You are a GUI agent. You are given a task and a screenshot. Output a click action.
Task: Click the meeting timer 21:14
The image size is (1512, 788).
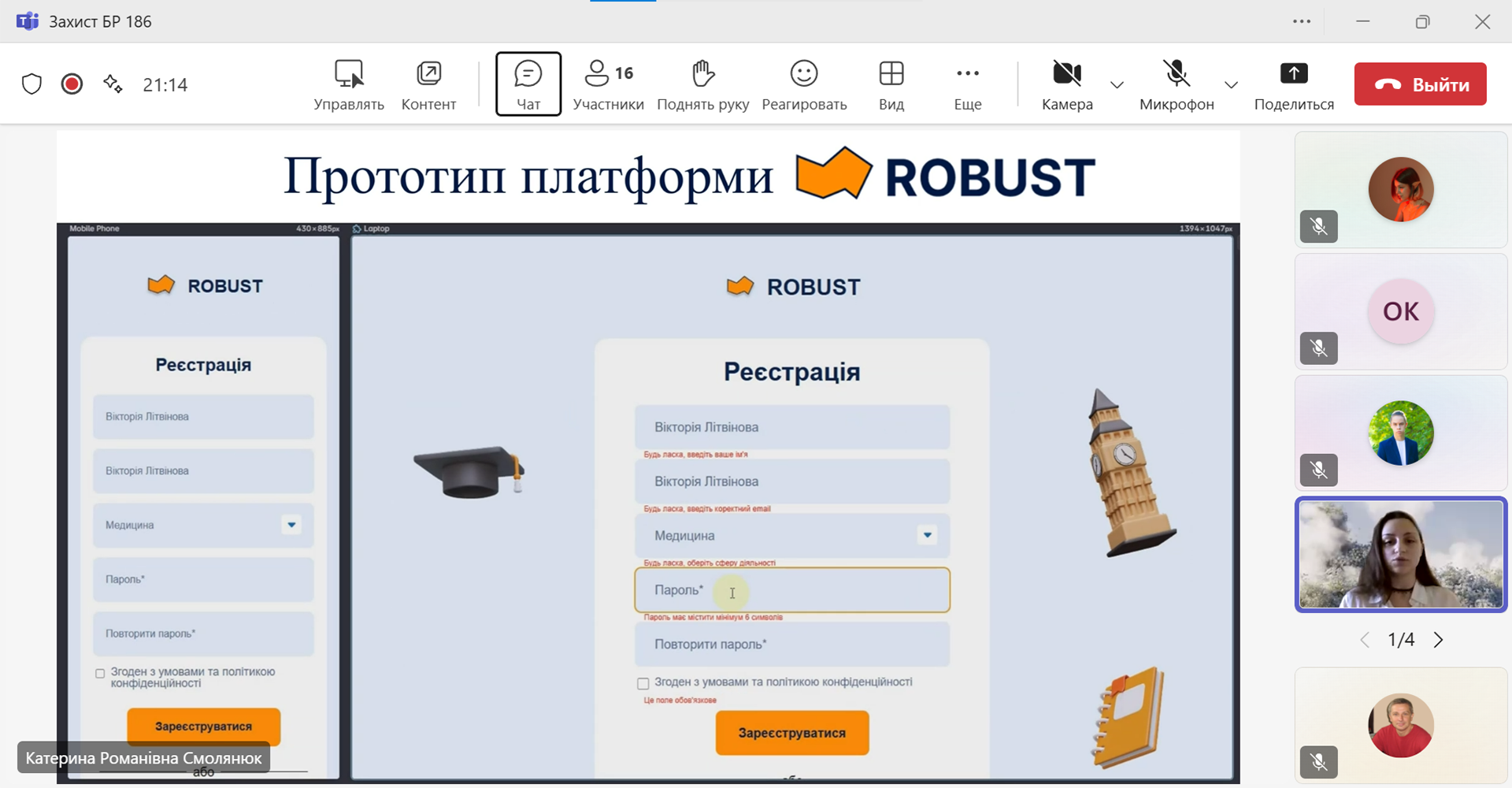165,84
